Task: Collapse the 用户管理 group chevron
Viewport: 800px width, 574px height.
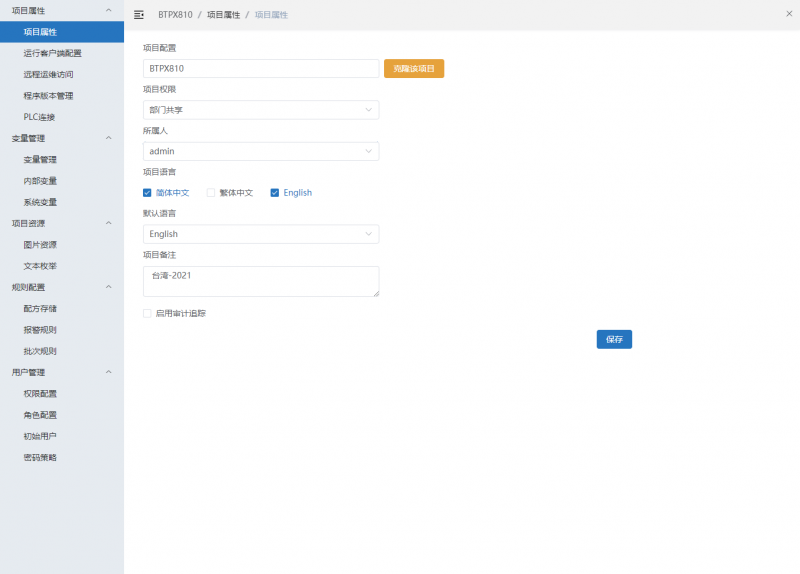Action: click(x=108, y=372)
